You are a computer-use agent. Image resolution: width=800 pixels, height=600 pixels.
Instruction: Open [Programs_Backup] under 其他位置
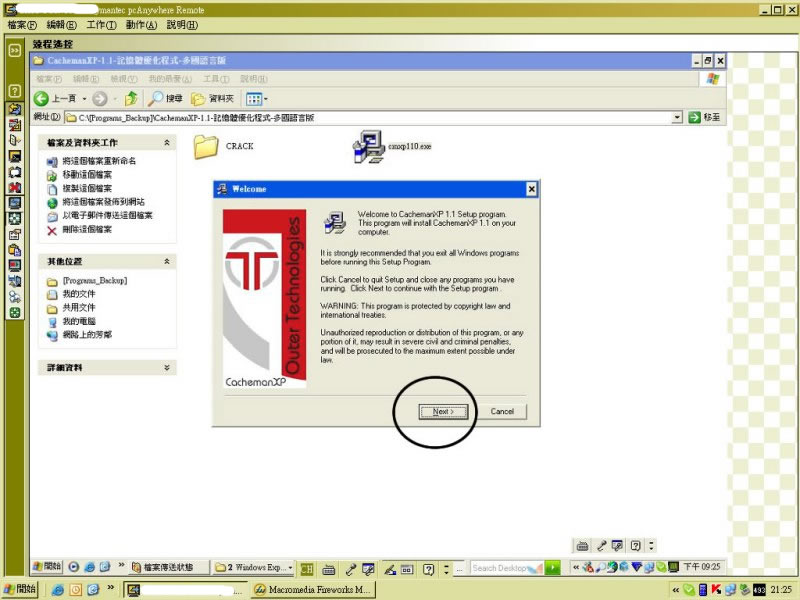click(x=94, y=281)
